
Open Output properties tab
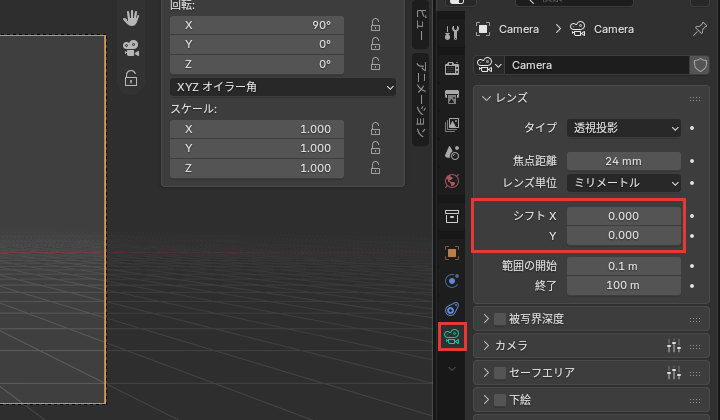(x=452, y=96)
